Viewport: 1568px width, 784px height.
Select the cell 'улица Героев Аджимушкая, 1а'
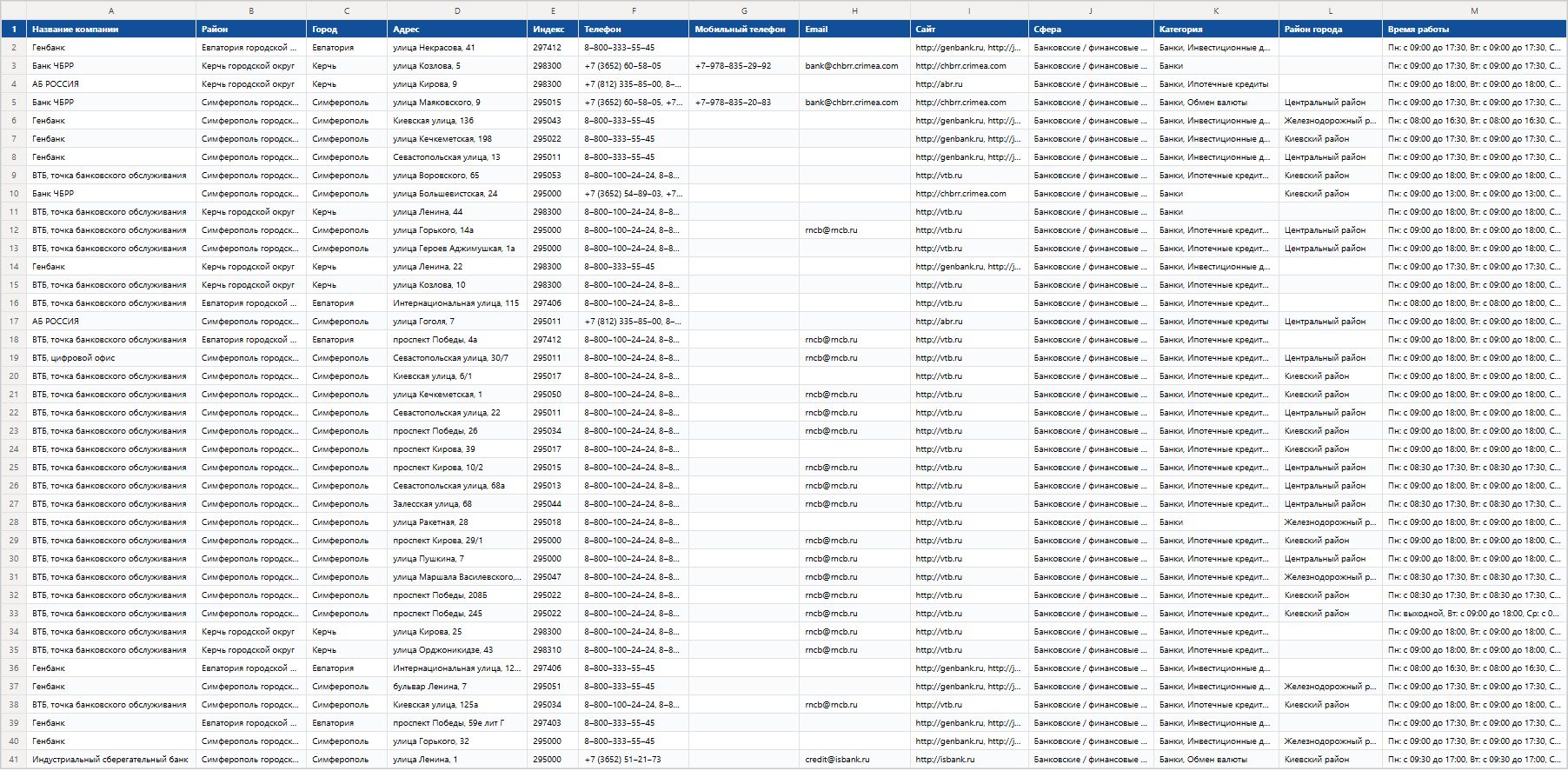(x=457, y=249)
